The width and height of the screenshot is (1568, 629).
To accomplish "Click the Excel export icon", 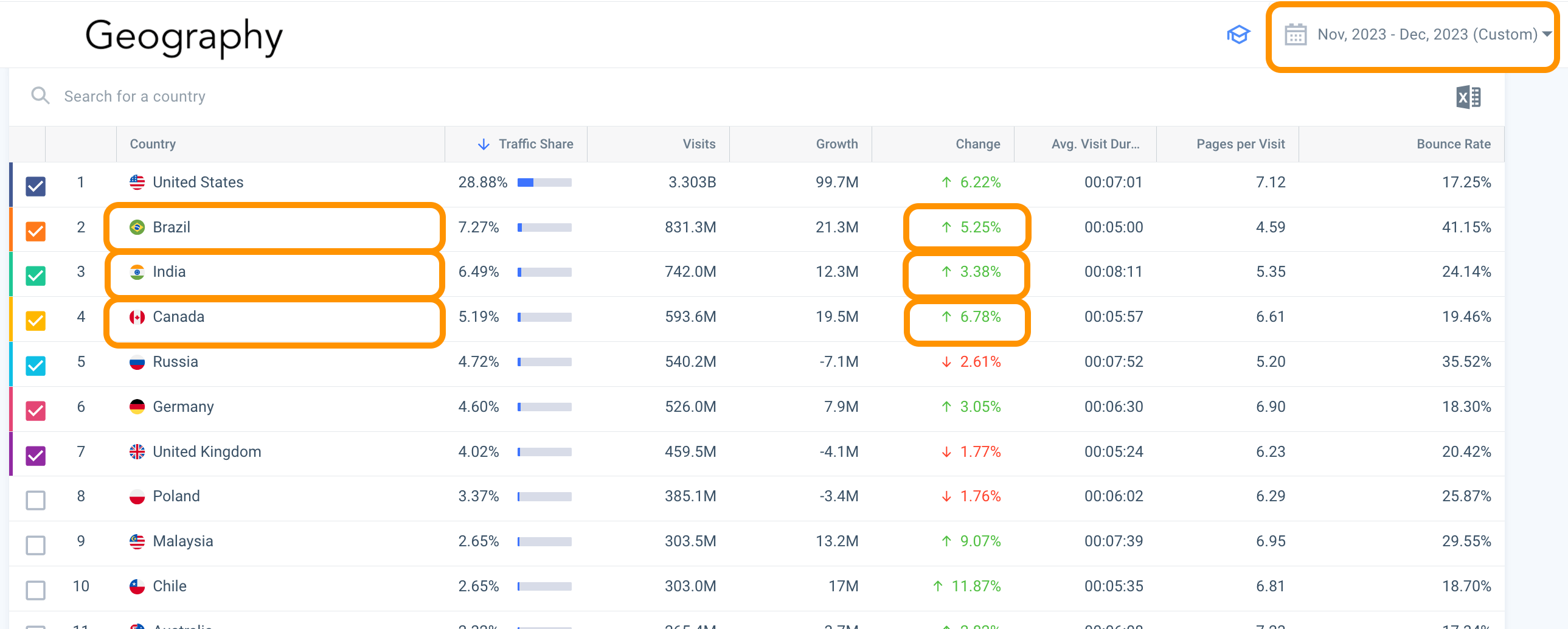I will [1468, 96].
